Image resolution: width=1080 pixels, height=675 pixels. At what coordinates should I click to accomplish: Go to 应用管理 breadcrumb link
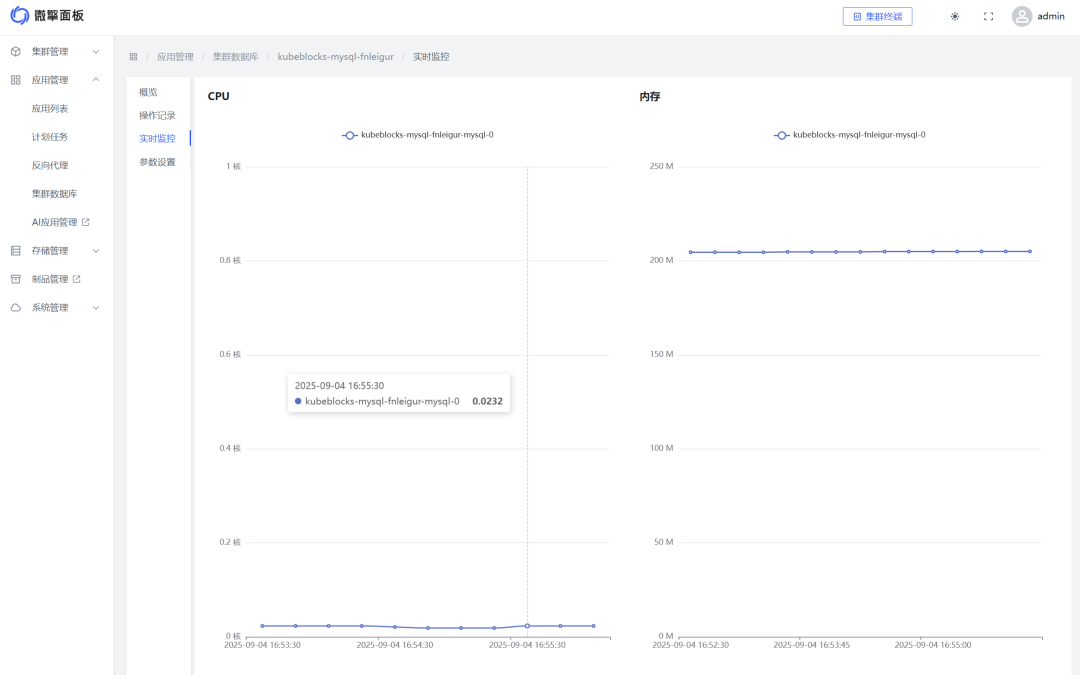[x=175, y=57]
